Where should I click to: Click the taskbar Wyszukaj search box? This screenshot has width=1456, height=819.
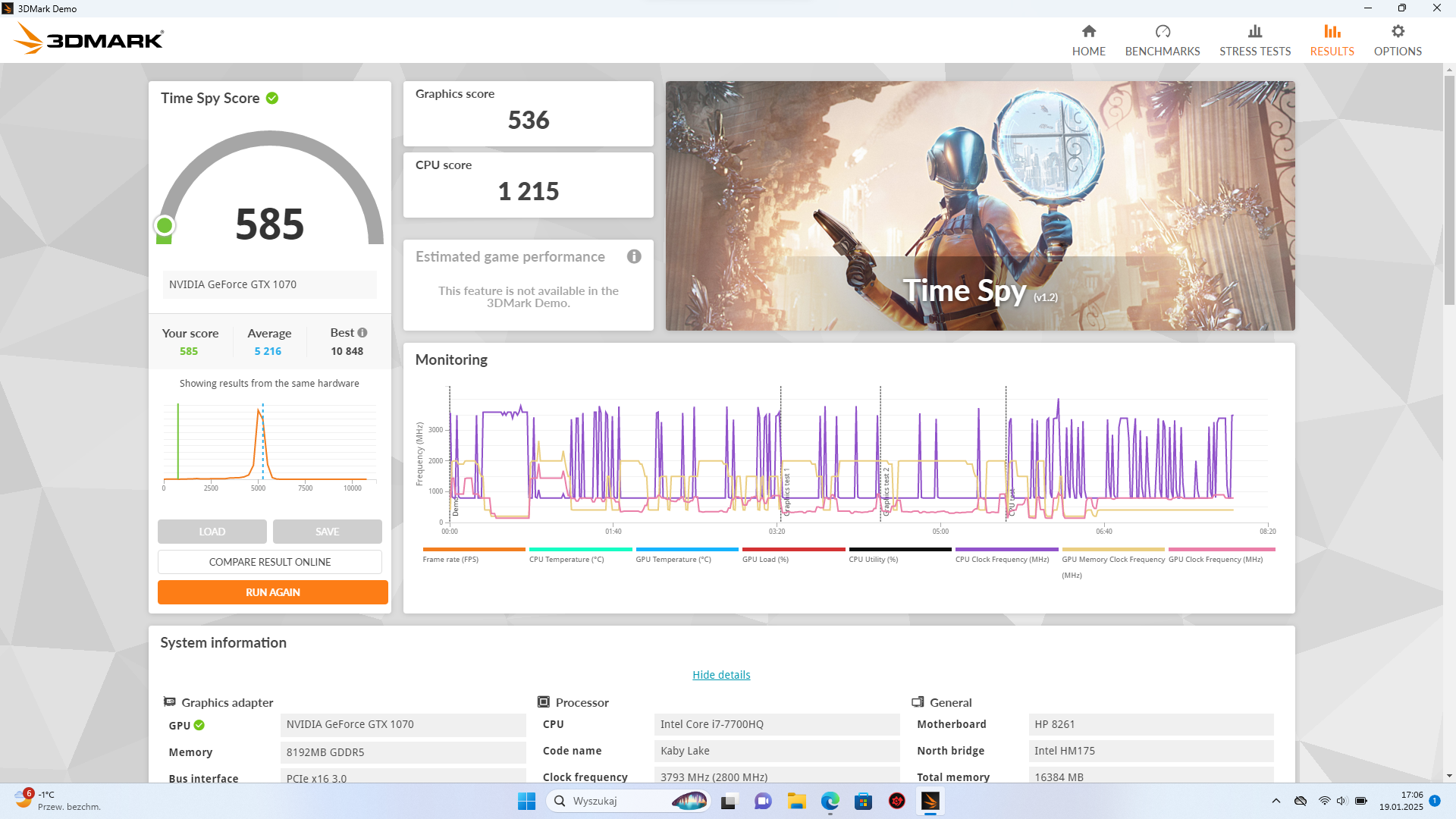(628, 801)
